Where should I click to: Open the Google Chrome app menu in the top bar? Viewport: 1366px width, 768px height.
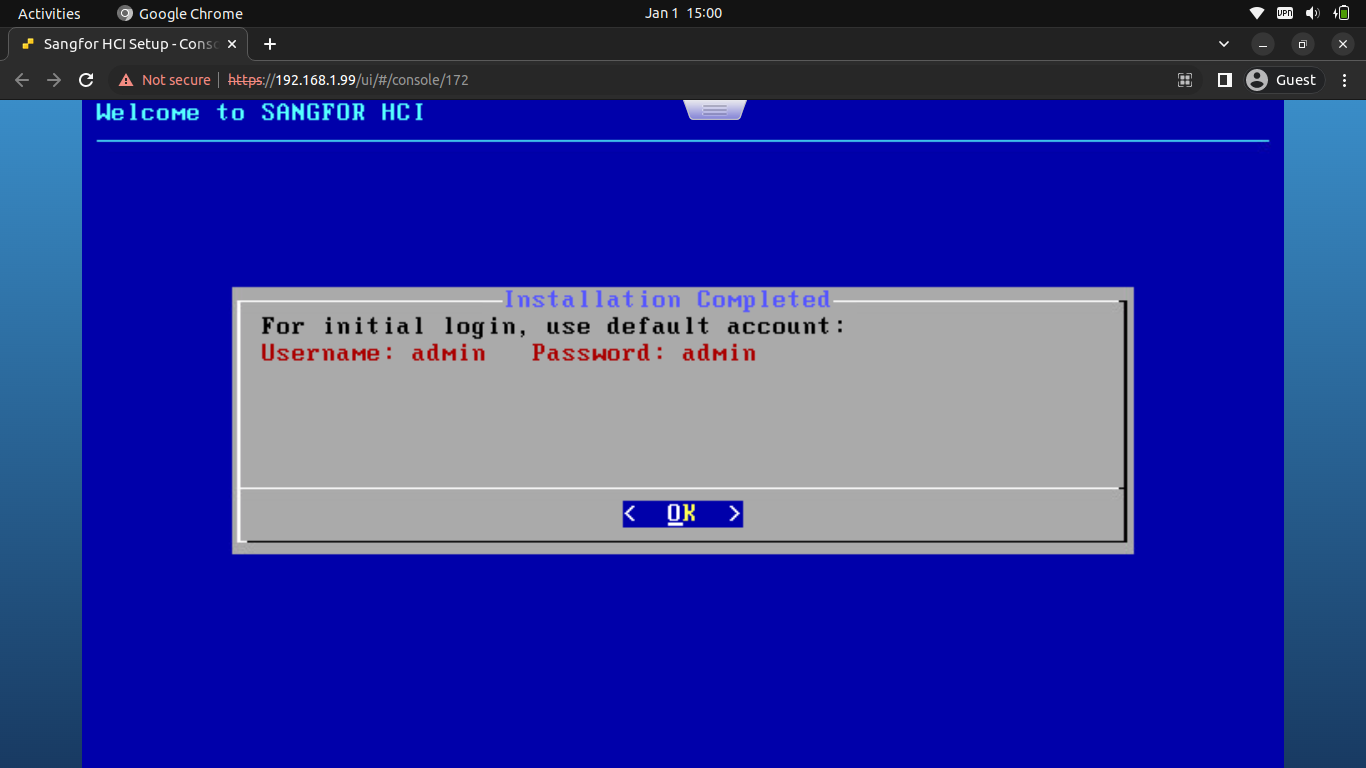pos(180,13)
